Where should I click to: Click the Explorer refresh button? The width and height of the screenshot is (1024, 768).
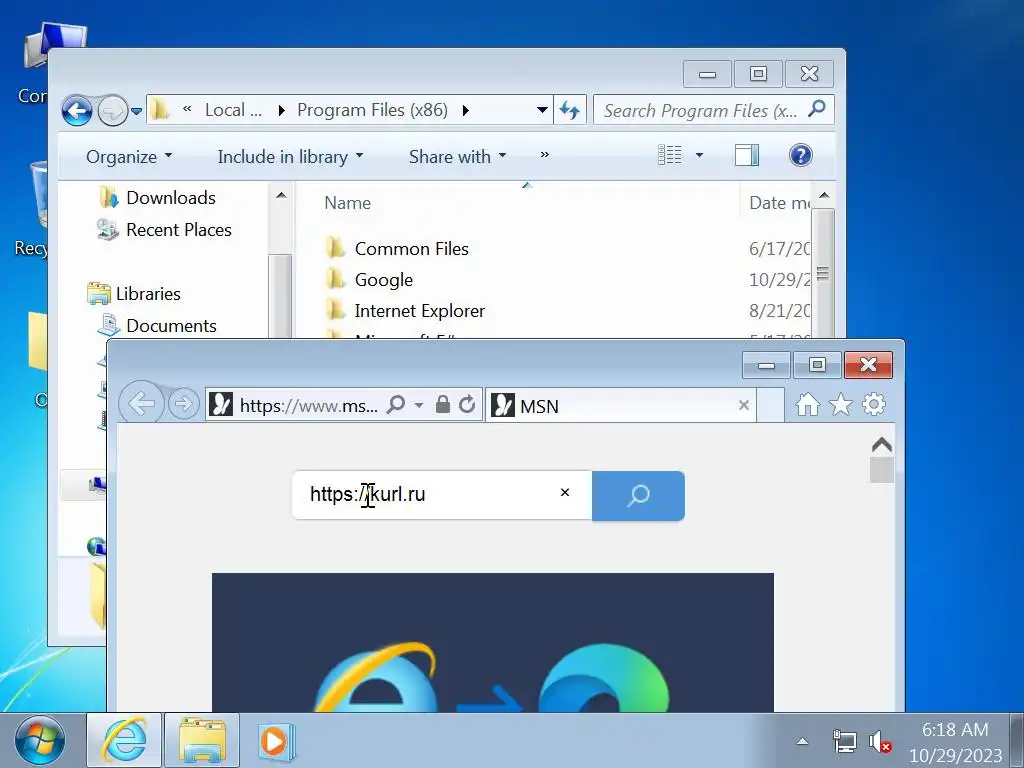(x=569, y=110)
